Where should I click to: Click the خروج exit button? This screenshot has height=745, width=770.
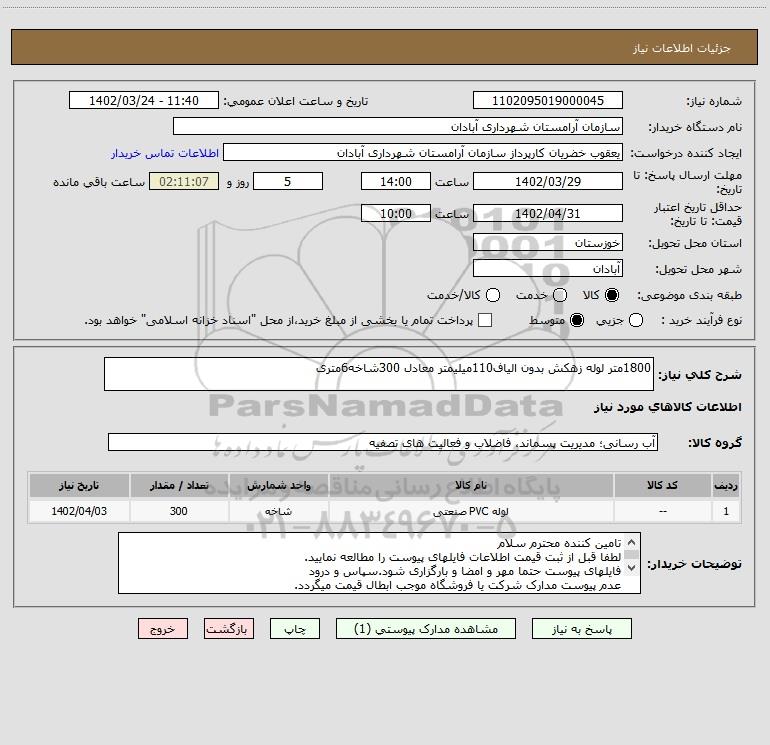(x=163, y=629)
